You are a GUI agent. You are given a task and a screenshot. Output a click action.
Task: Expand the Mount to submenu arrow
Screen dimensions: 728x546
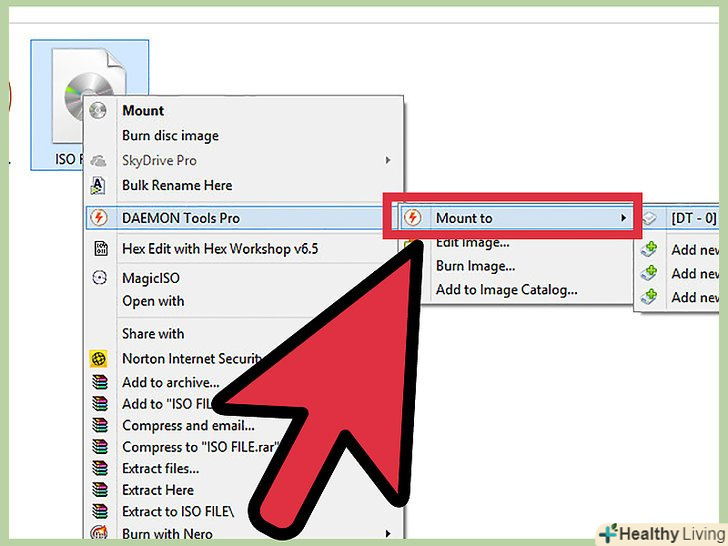tap(624, 218)
